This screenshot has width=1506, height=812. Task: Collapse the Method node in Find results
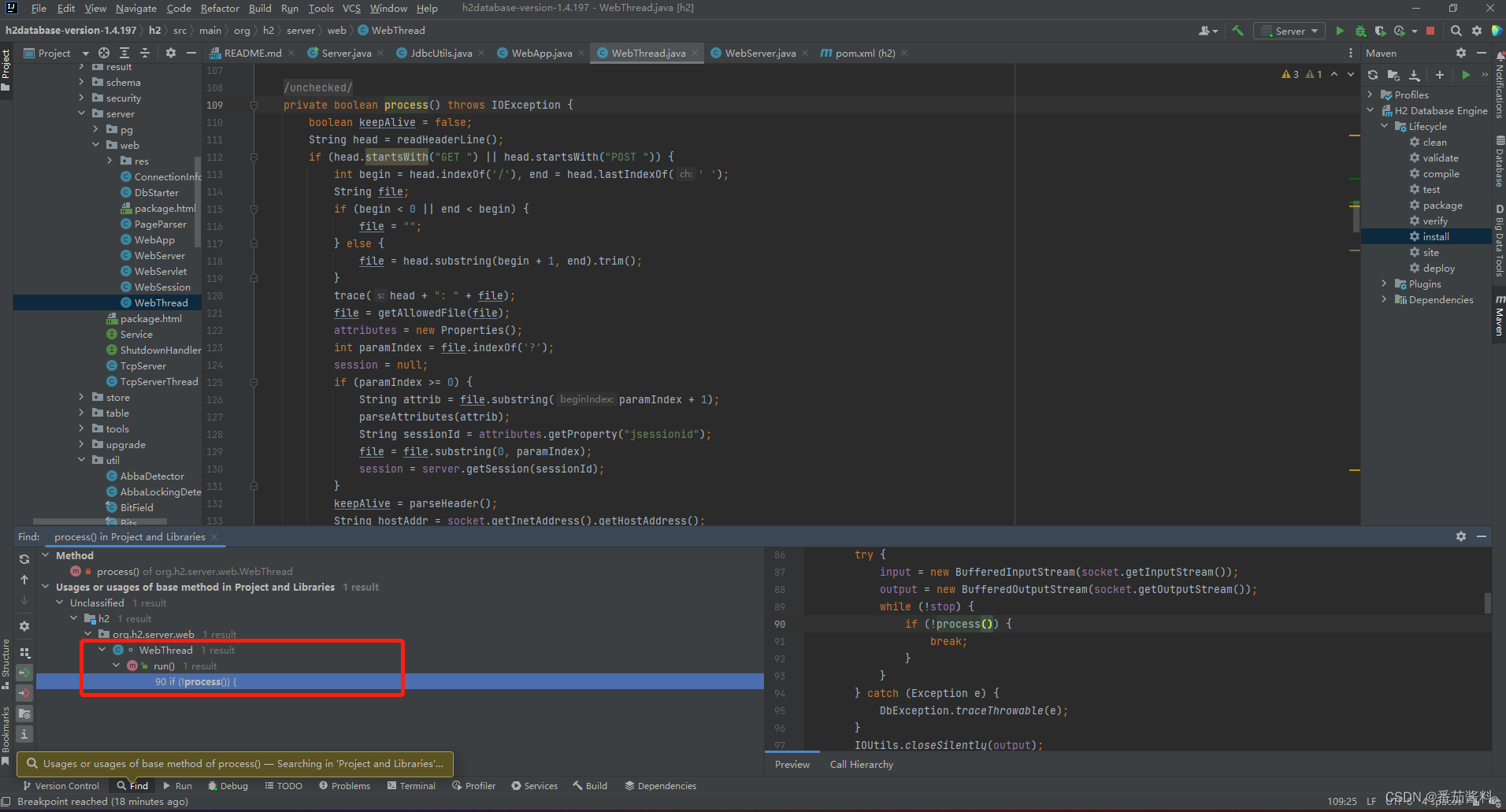(46, 555)
